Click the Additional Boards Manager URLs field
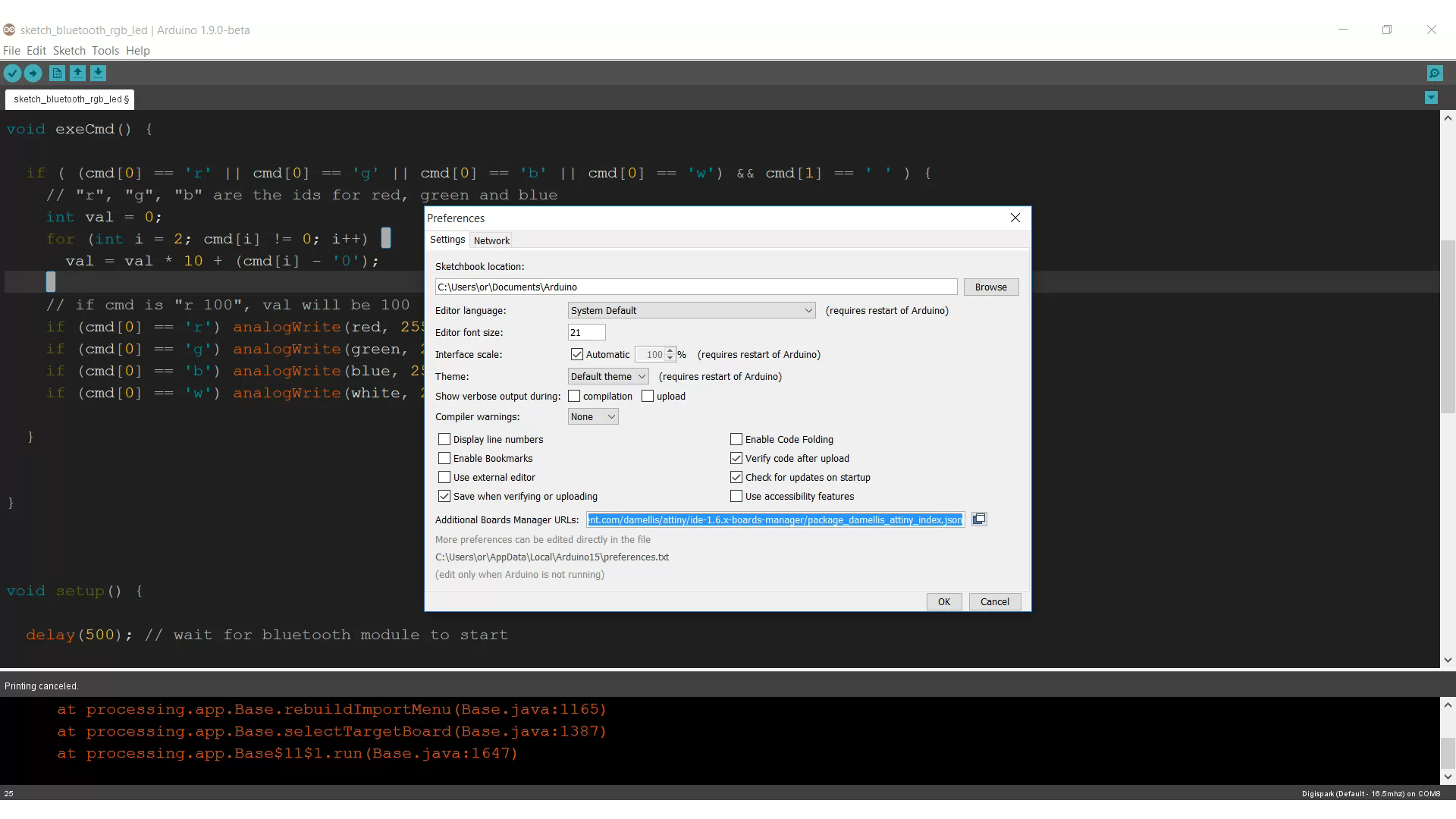Screen dimensions: 1456x819 776,519
